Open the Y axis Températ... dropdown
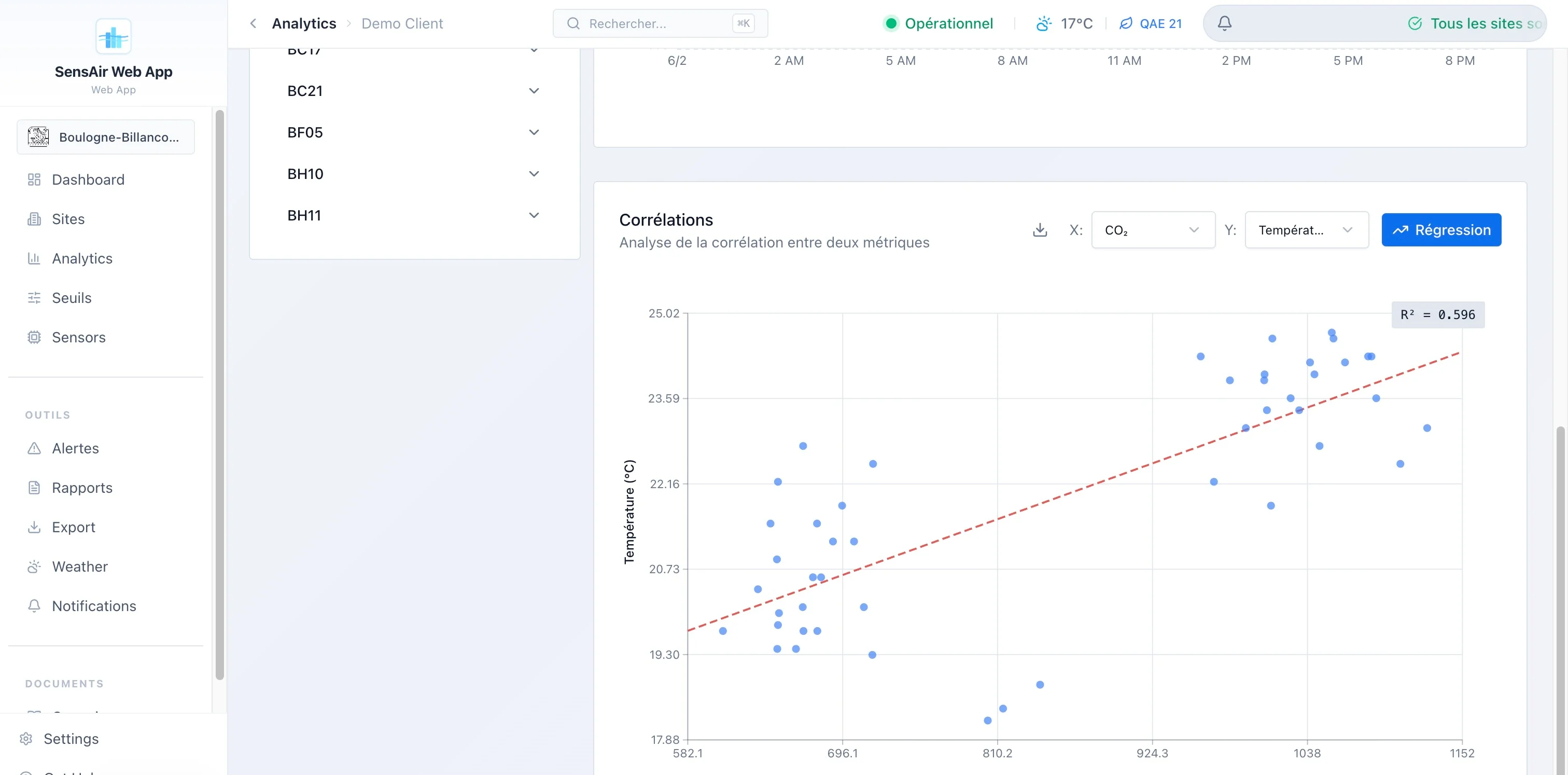The image size is (1568, 775). (1306, 229)
